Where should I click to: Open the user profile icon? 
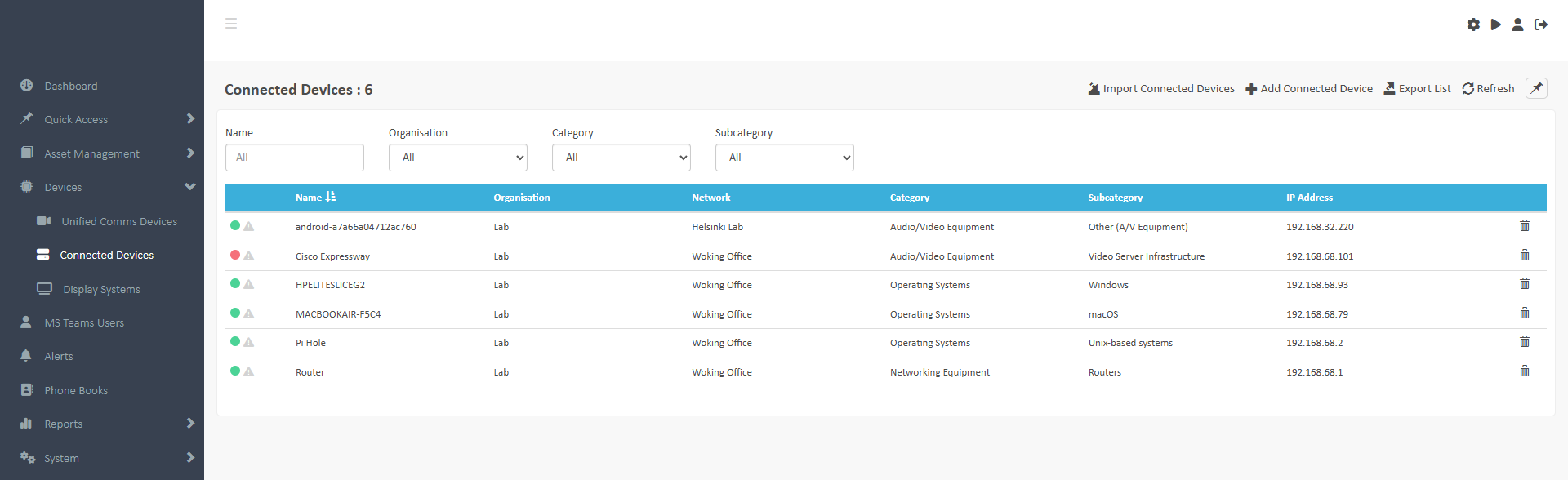pyautogui.click(x=1517, y=24)
